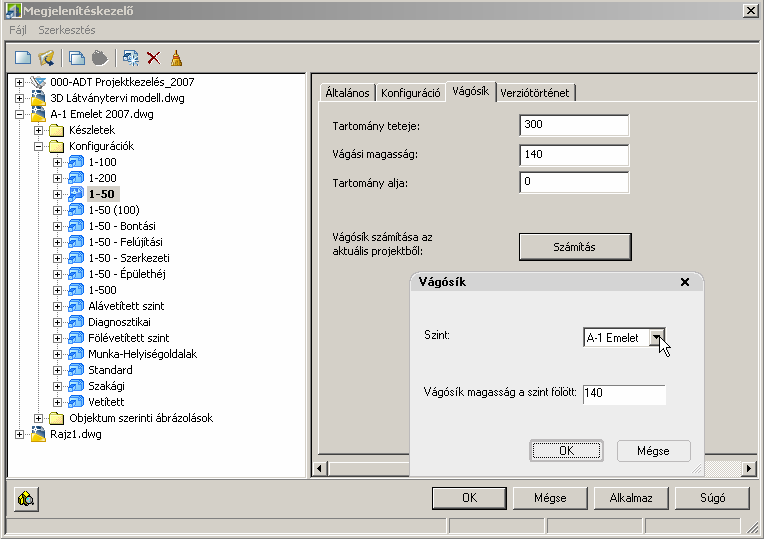The image size is (764, 539).
Task: Collapse the A-1 Emelet 2007.dwg node
Action: click(19, 115)
